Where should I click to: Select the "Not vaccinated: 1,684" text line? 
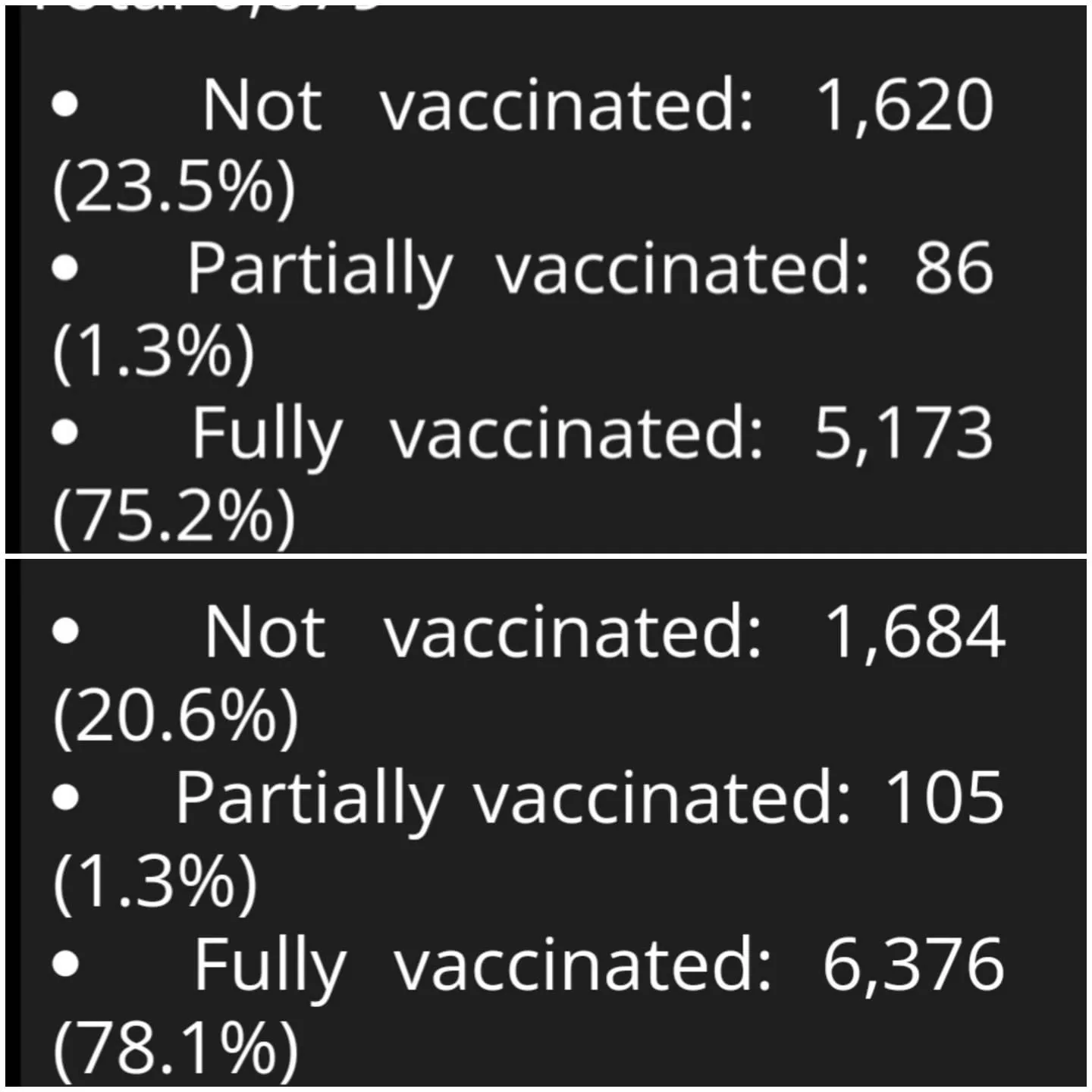604,632
